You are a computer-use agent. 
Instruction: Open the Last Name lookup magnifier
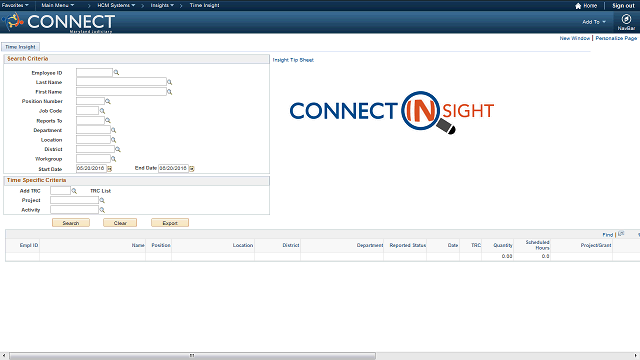click(170, 82)
